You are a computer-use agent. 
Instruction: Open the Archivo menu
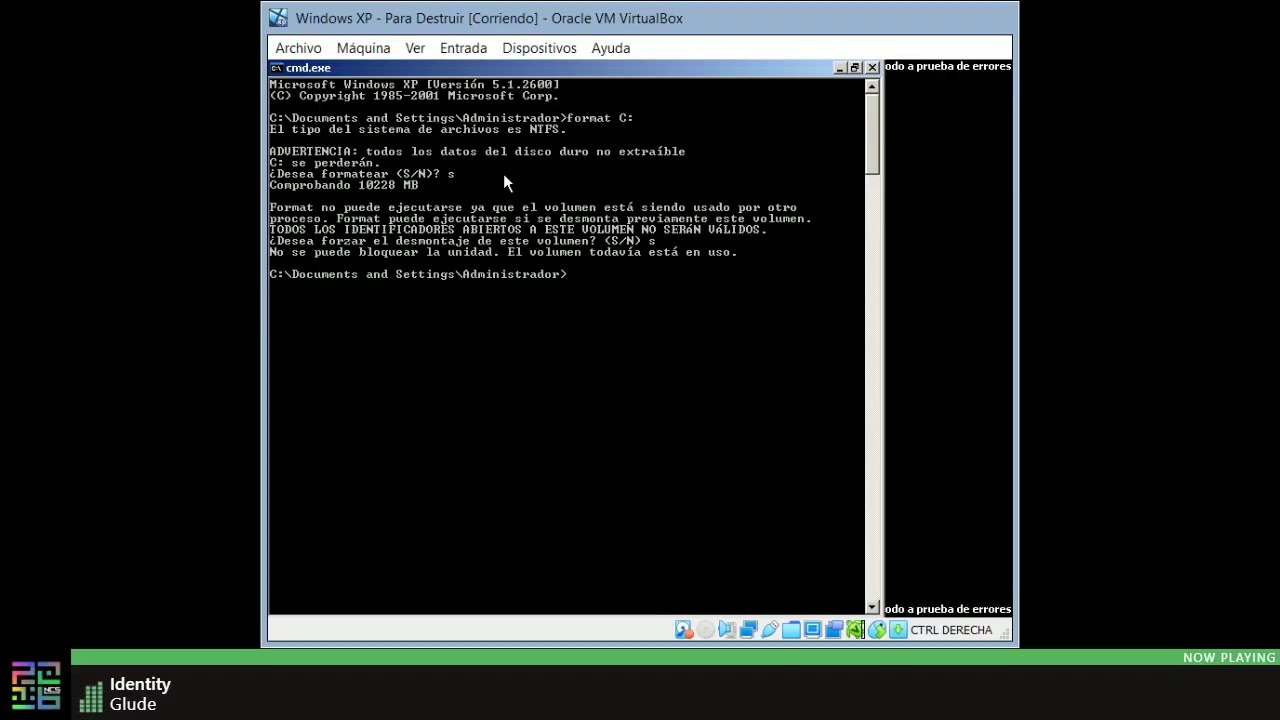click(x=298, y=48)
